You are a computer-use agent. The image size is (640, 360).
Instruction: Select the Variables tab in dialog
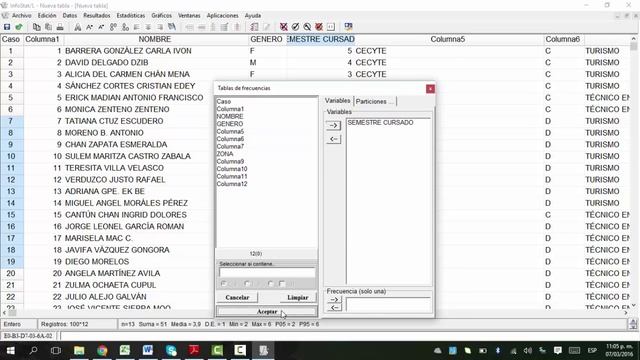click(338, 101)
